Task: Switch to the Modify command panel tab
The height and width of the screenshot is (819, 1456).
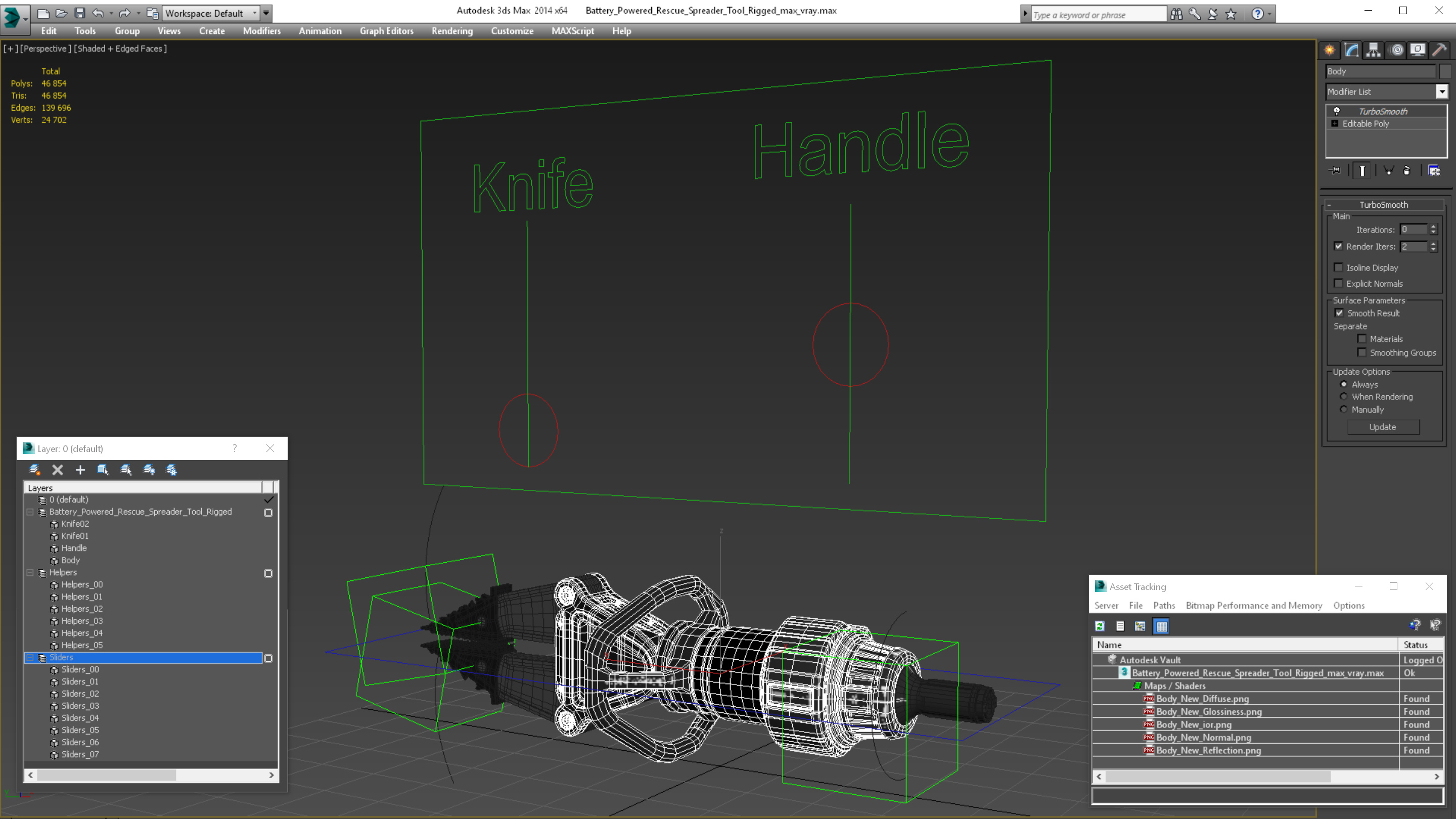Action: (x=1351, y=51)
